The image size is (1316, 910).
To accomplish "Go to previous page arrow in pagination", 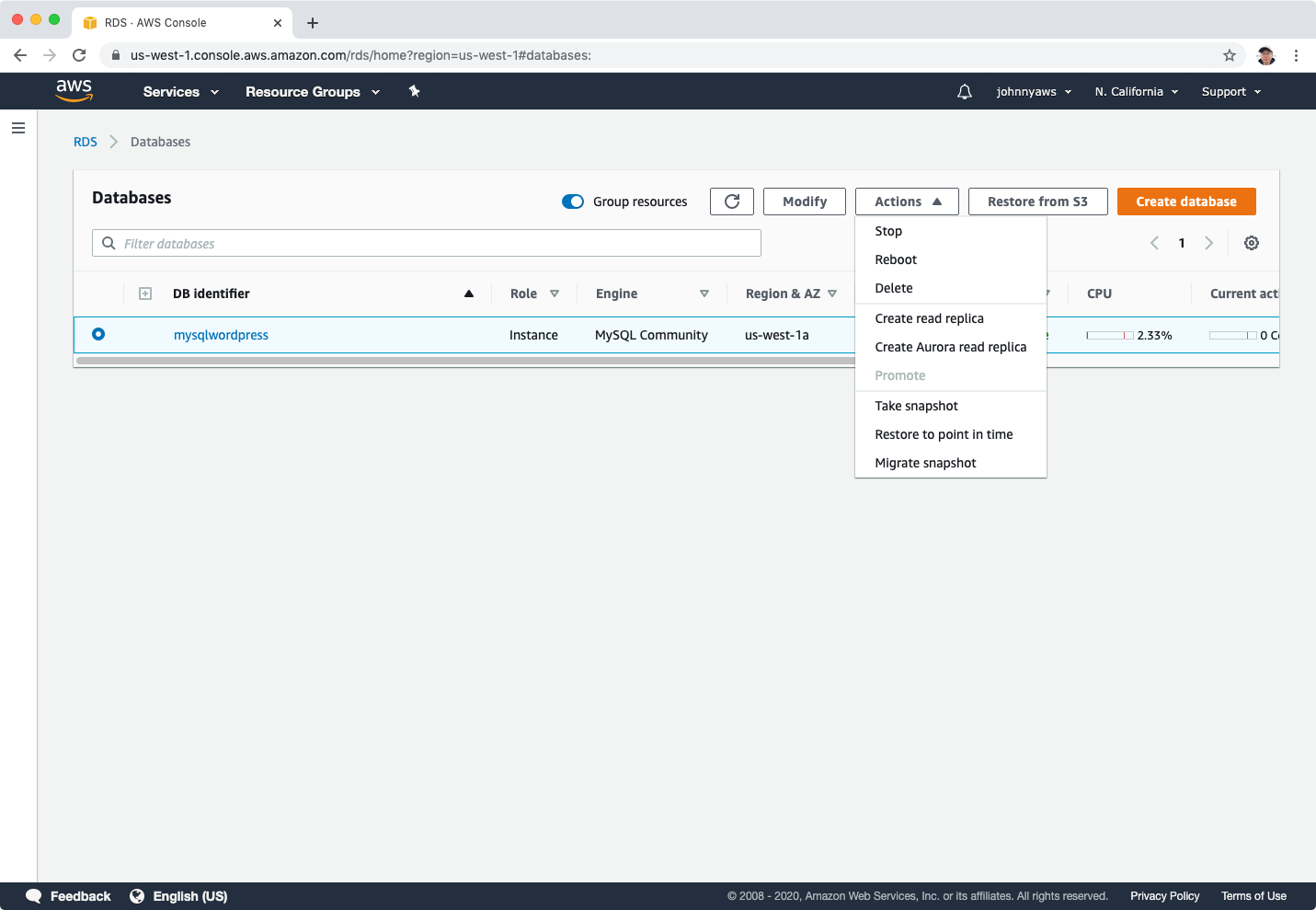I will coord(1154,243).
